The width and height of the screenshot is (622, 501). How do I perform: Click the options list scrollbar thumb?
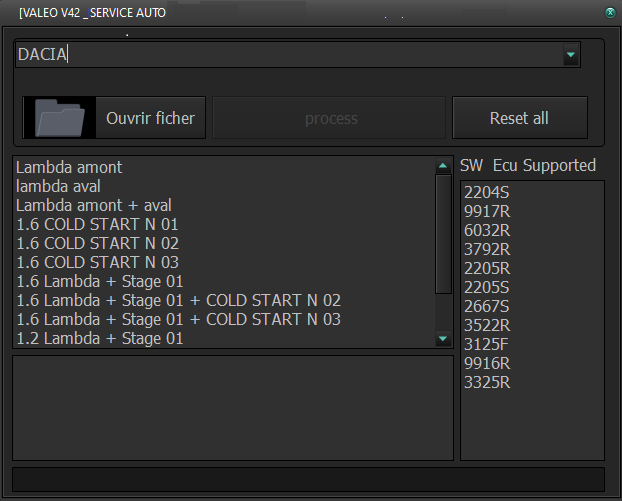[x=443, y=234]
